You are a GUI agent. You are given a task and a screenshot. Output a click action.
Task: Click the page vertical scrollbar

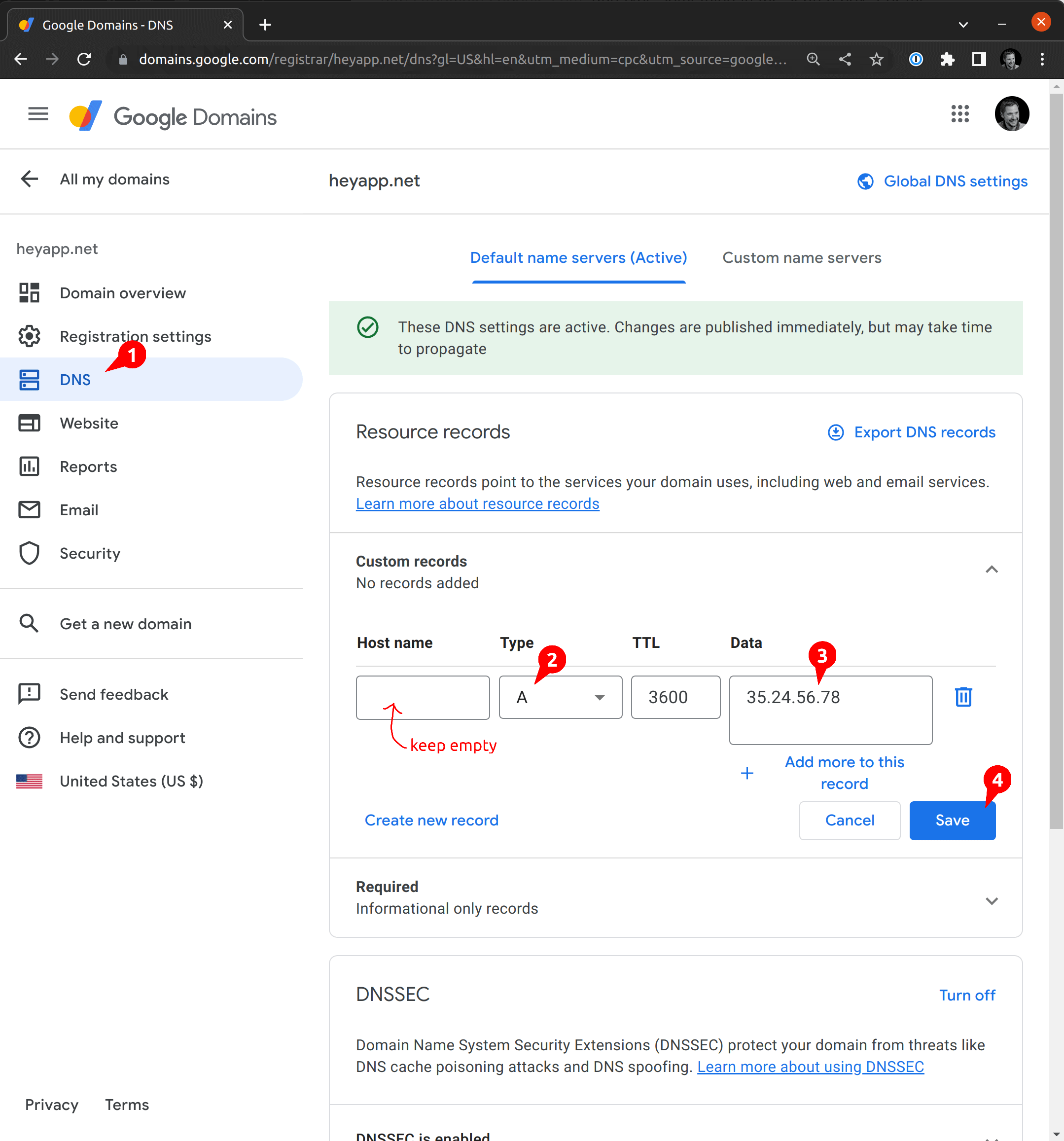[x=1056, y=459]
